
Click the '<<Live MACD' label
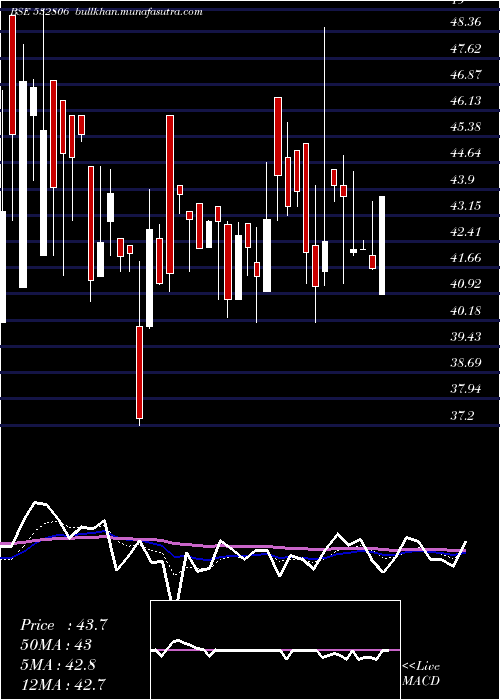click(421, 674)
